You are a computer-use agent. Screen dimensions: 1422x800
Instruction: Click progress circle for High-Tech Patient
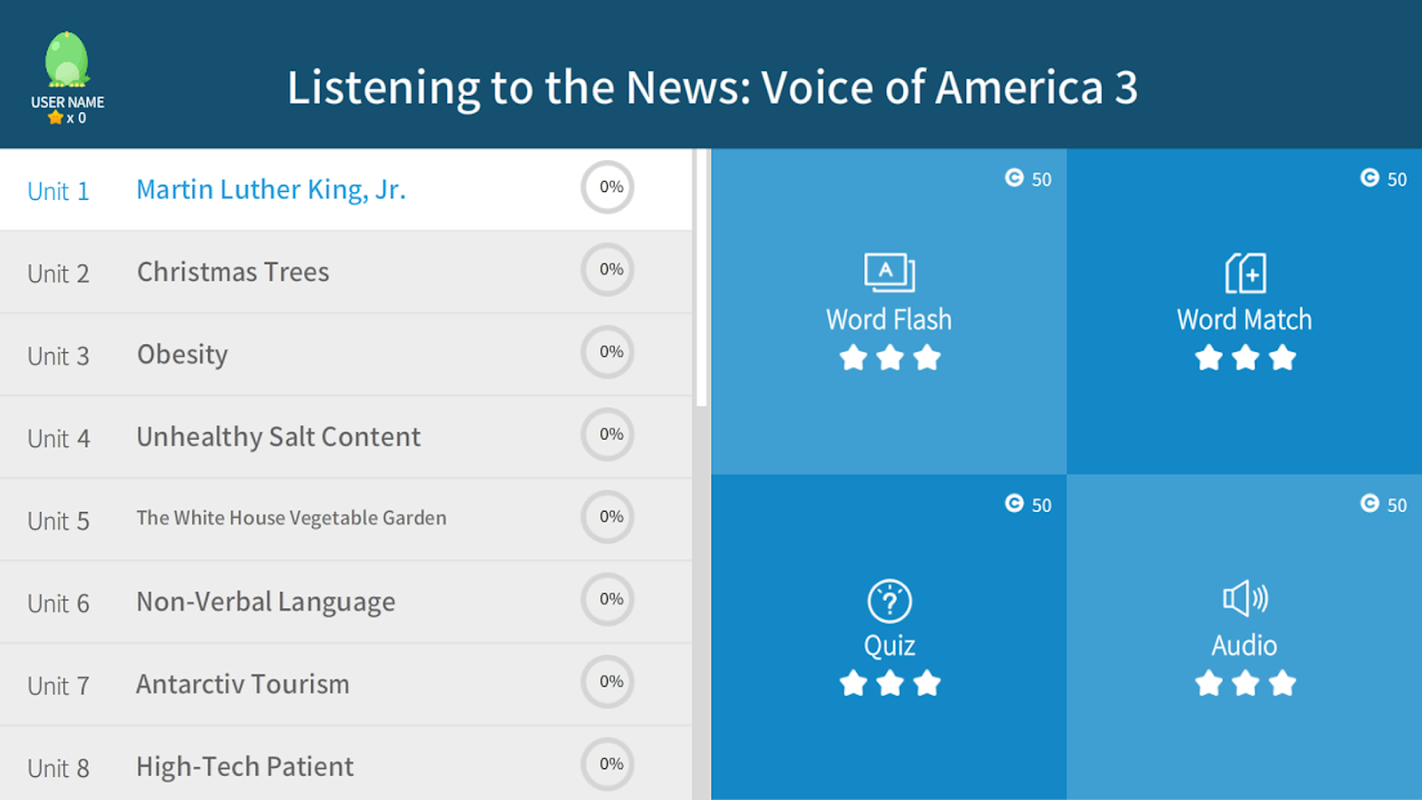coord(608,764)
